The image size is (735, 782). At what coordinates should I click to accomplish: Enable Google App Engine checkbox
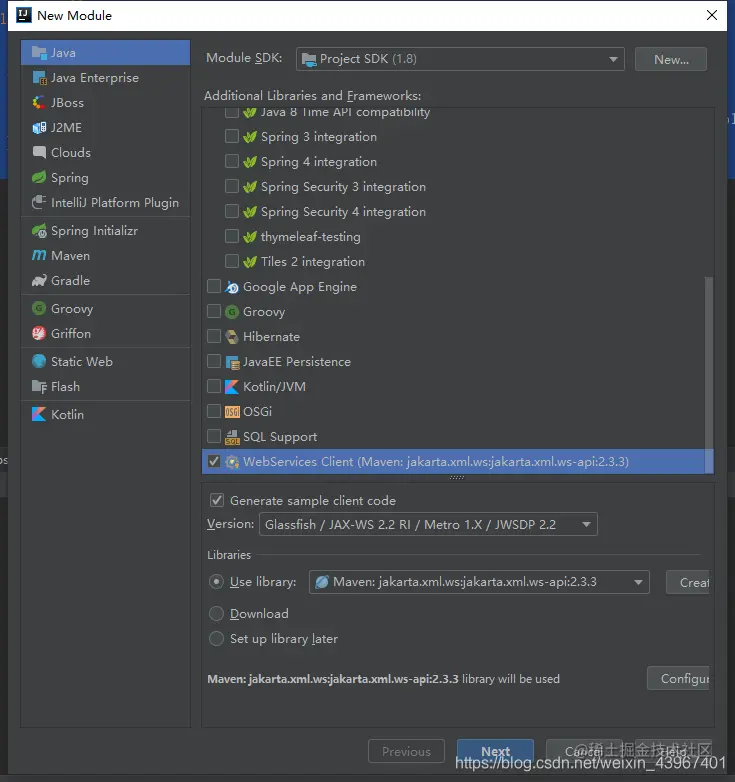point(214,286)
